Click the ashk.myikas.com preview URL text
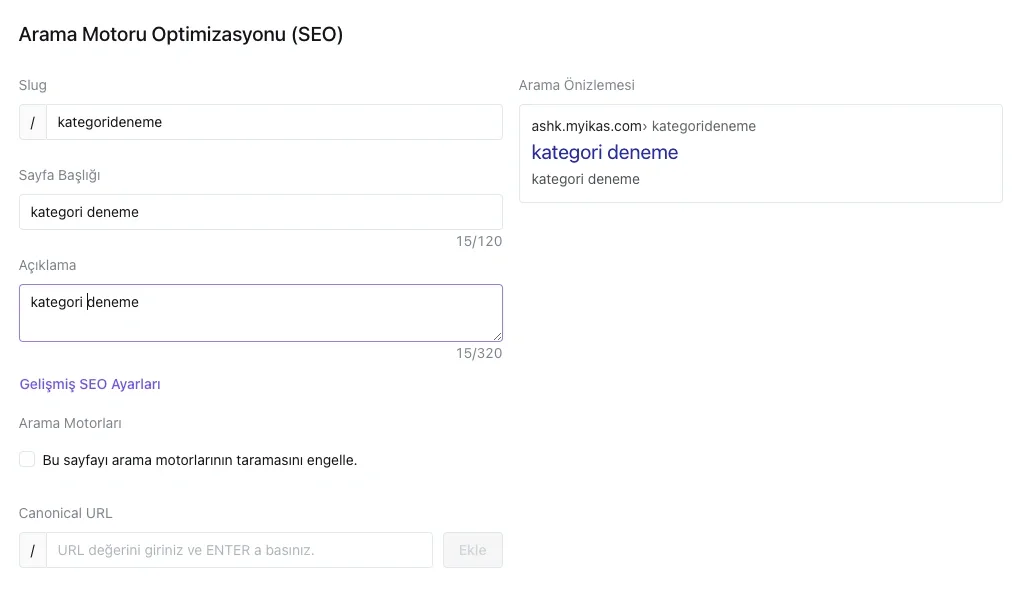This screenshot has height=610, width=1017. [x=586, y=126]
